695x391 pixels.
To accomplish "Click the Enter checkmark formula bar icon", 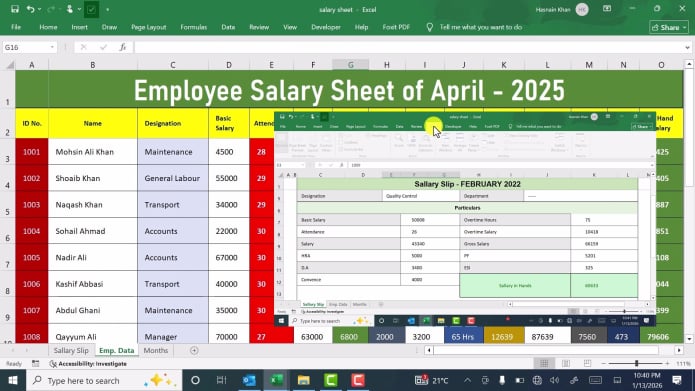I will tap(103, 47).
